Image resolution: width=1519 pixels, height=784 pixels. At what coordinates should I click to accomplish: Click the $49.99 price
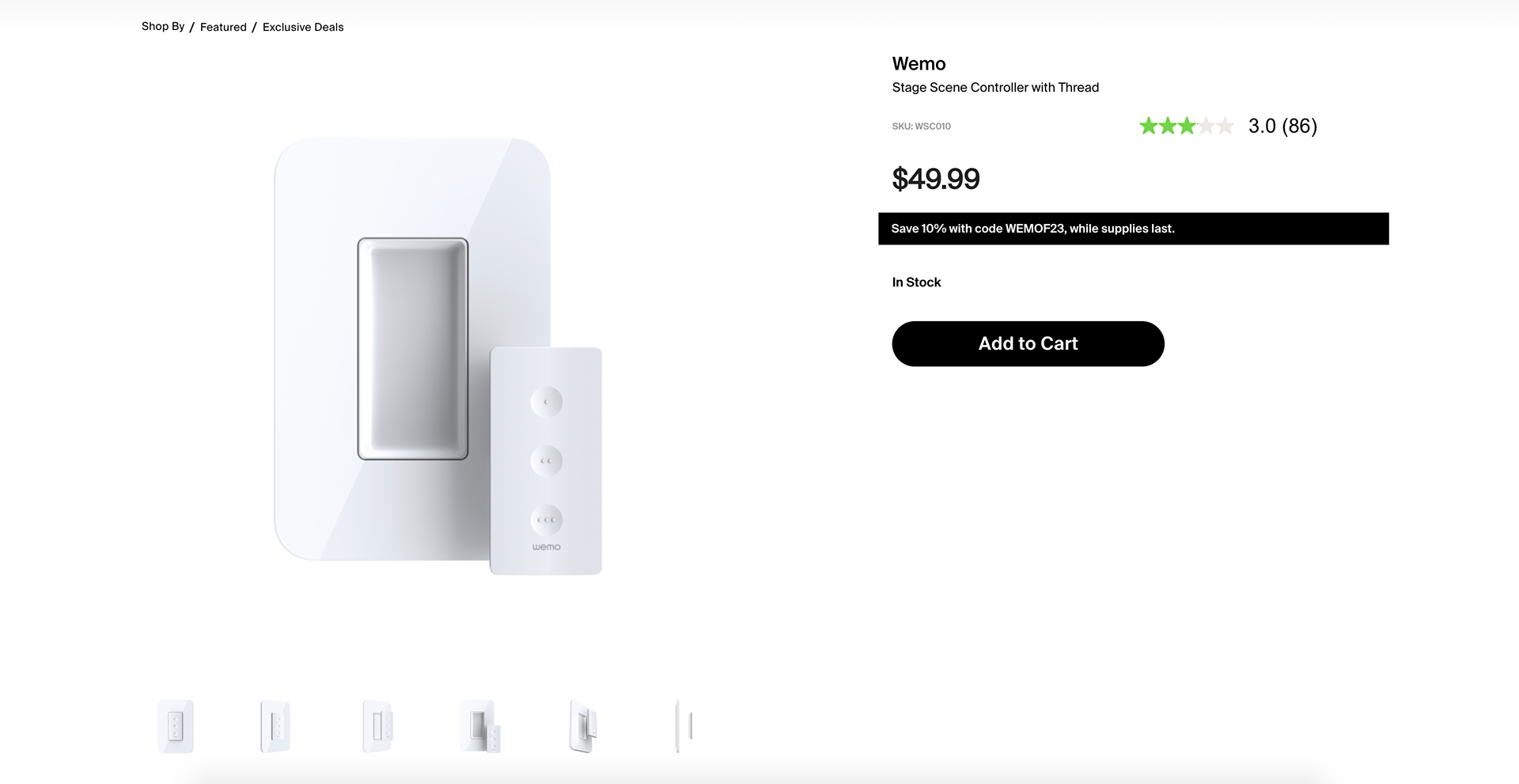coord(936,179)
